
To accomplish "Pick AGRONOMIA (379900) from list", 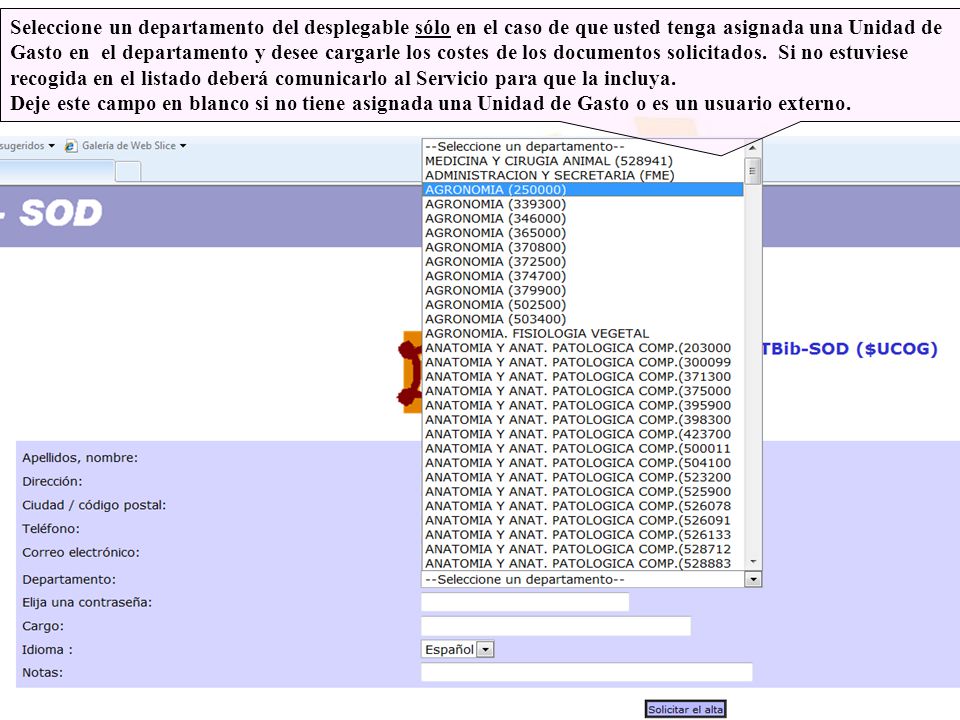I will 583,290.
